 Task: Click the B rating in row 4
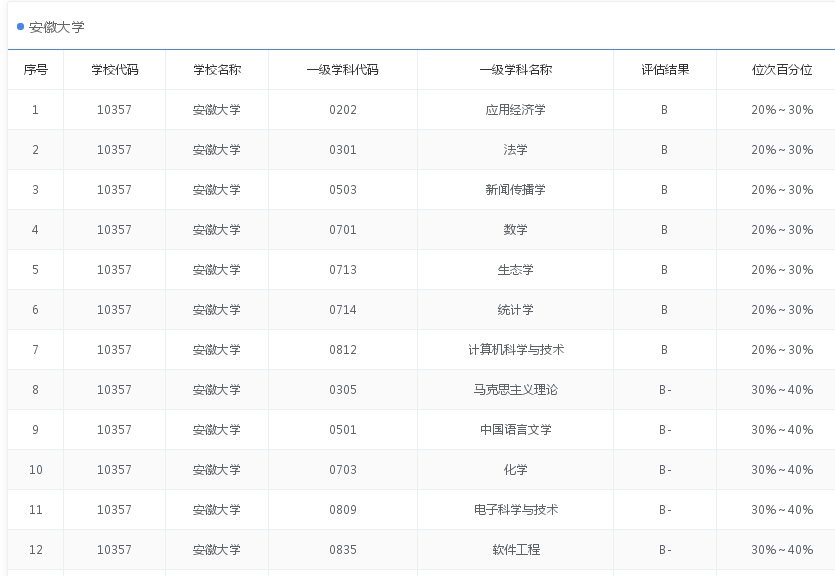click(x=664, y=230)
